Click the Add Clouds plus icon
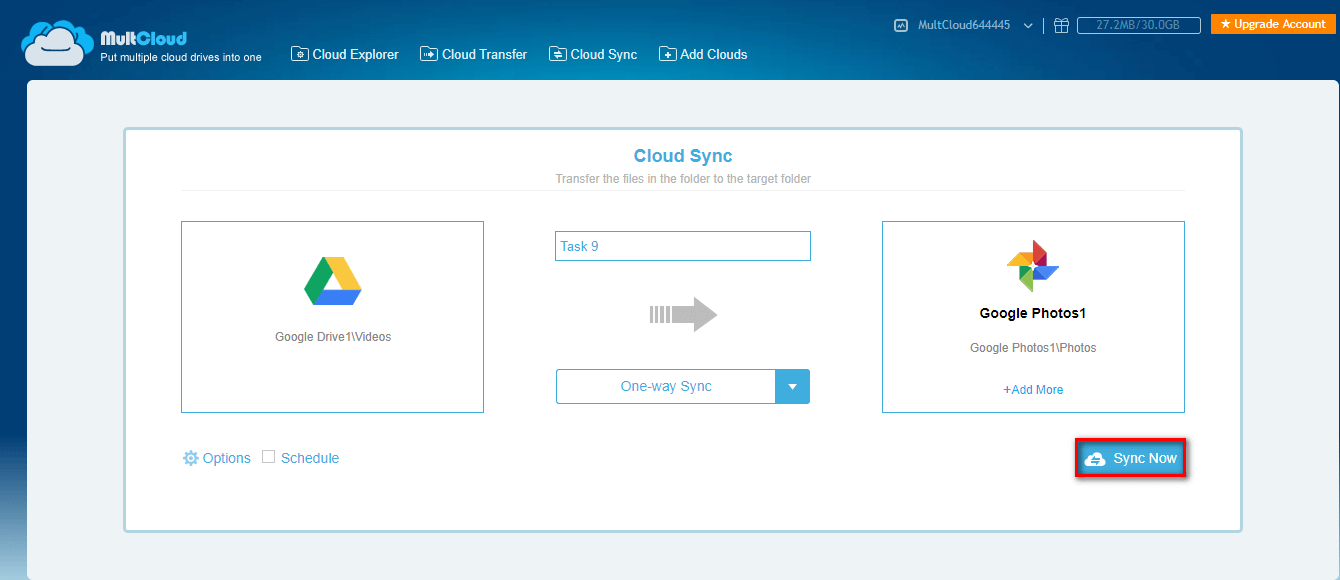Viewport: 1340px width, 580px height. pos(668,54)
